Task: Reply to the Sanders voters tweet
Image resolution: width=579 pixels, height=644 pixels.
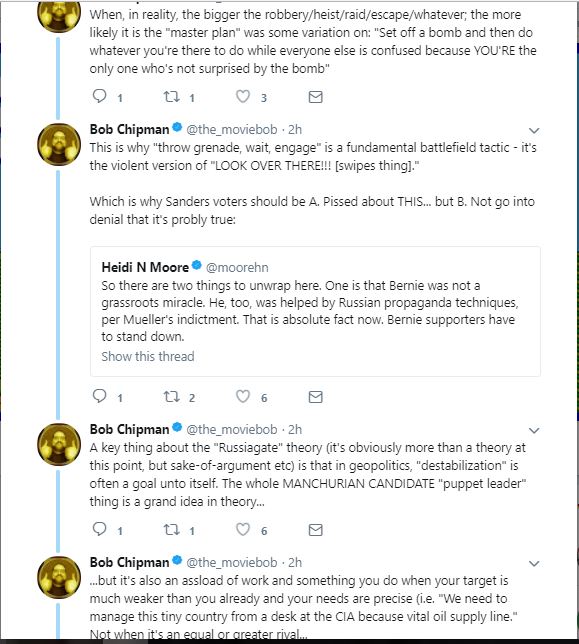Action: (99, 396)
